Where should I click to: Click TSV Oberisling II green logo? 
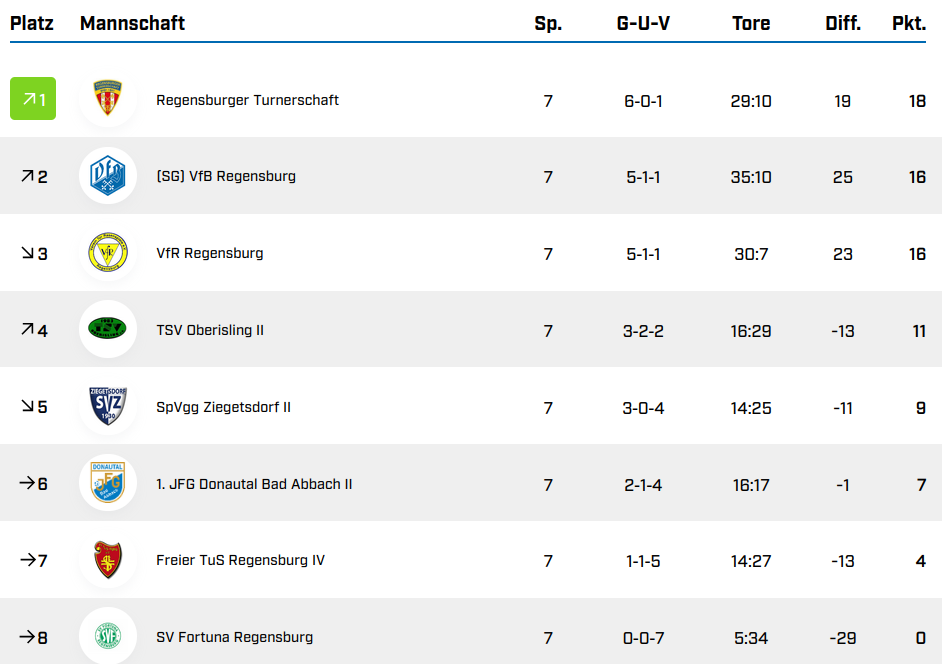pyautogui.click(x=107, y=329)
